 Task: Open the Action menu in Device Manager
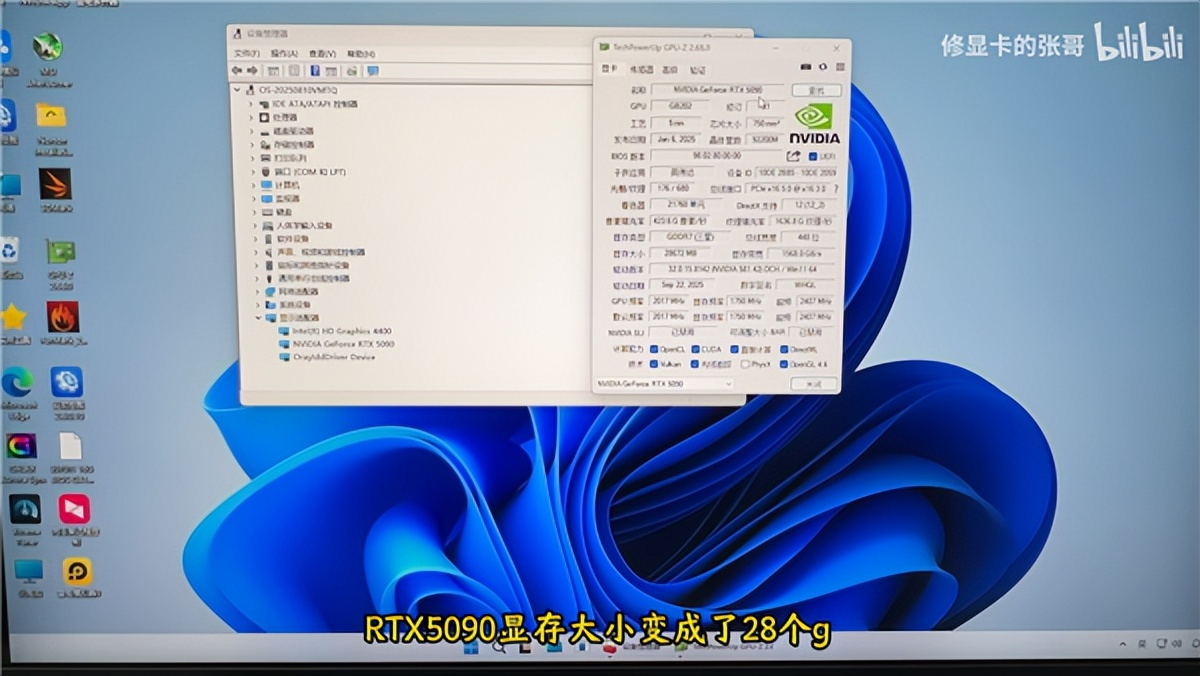click(284, 53)
